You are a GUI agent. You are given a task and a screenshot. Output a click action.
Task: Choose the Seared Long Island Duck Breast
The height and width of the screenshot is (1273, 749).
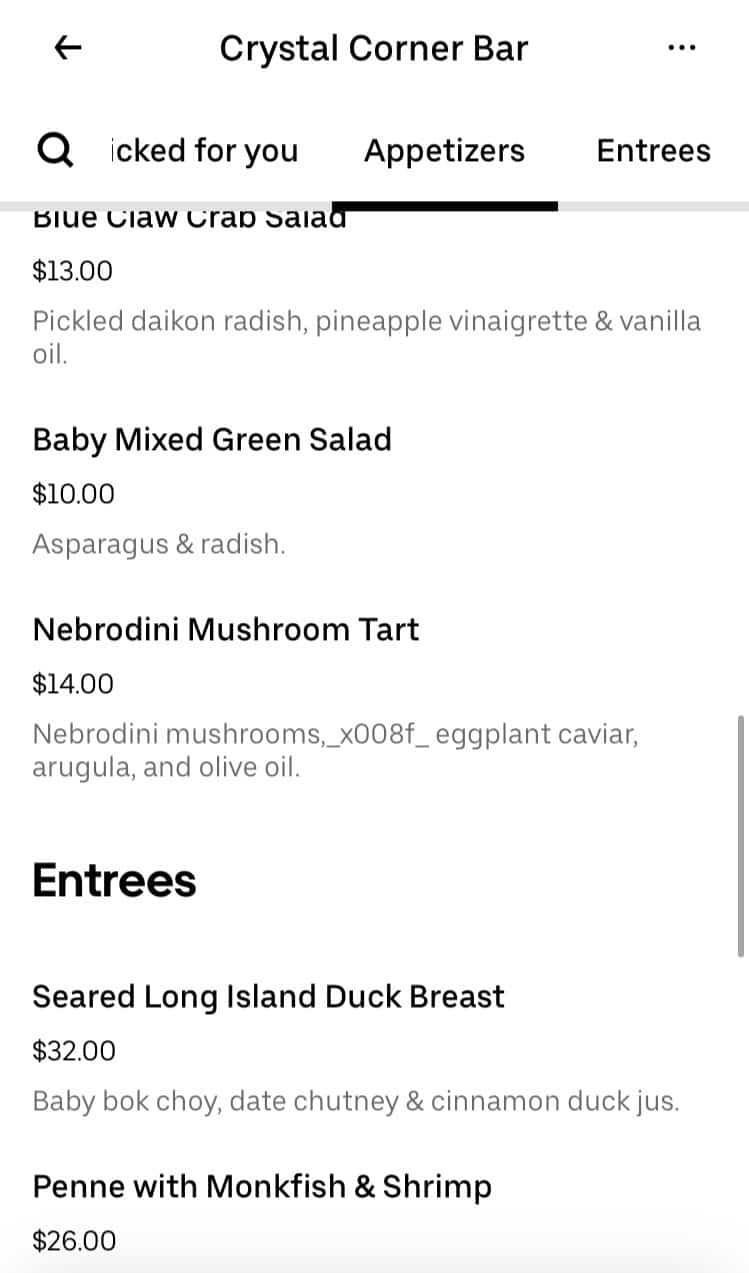pyautogui.click(x=268, y=996)
